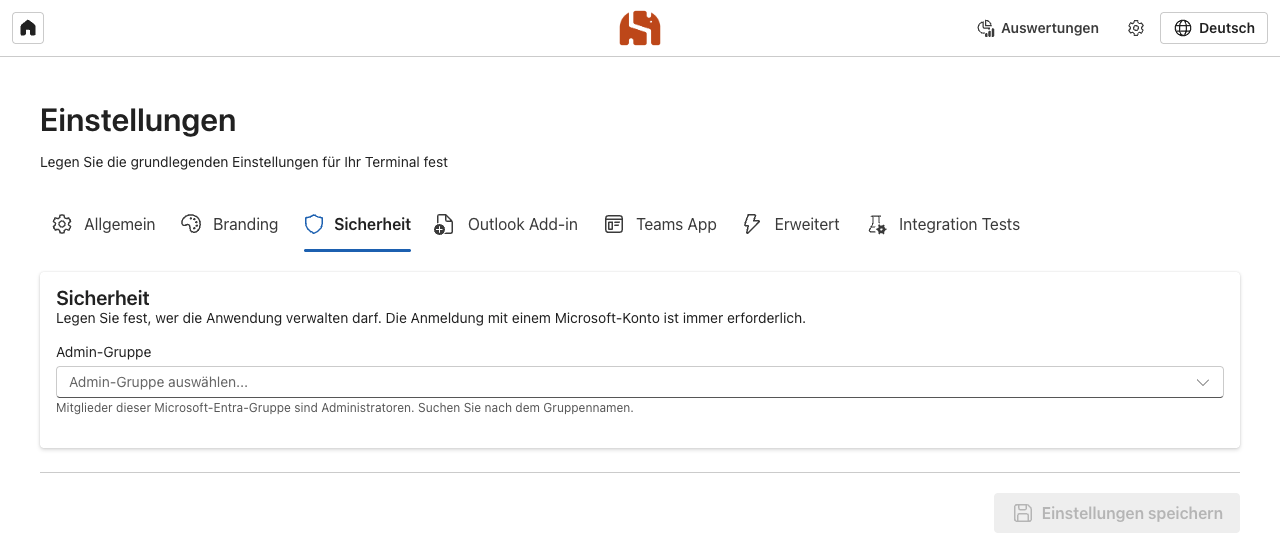Click the Erweitert lightning icon

point(752,224)
